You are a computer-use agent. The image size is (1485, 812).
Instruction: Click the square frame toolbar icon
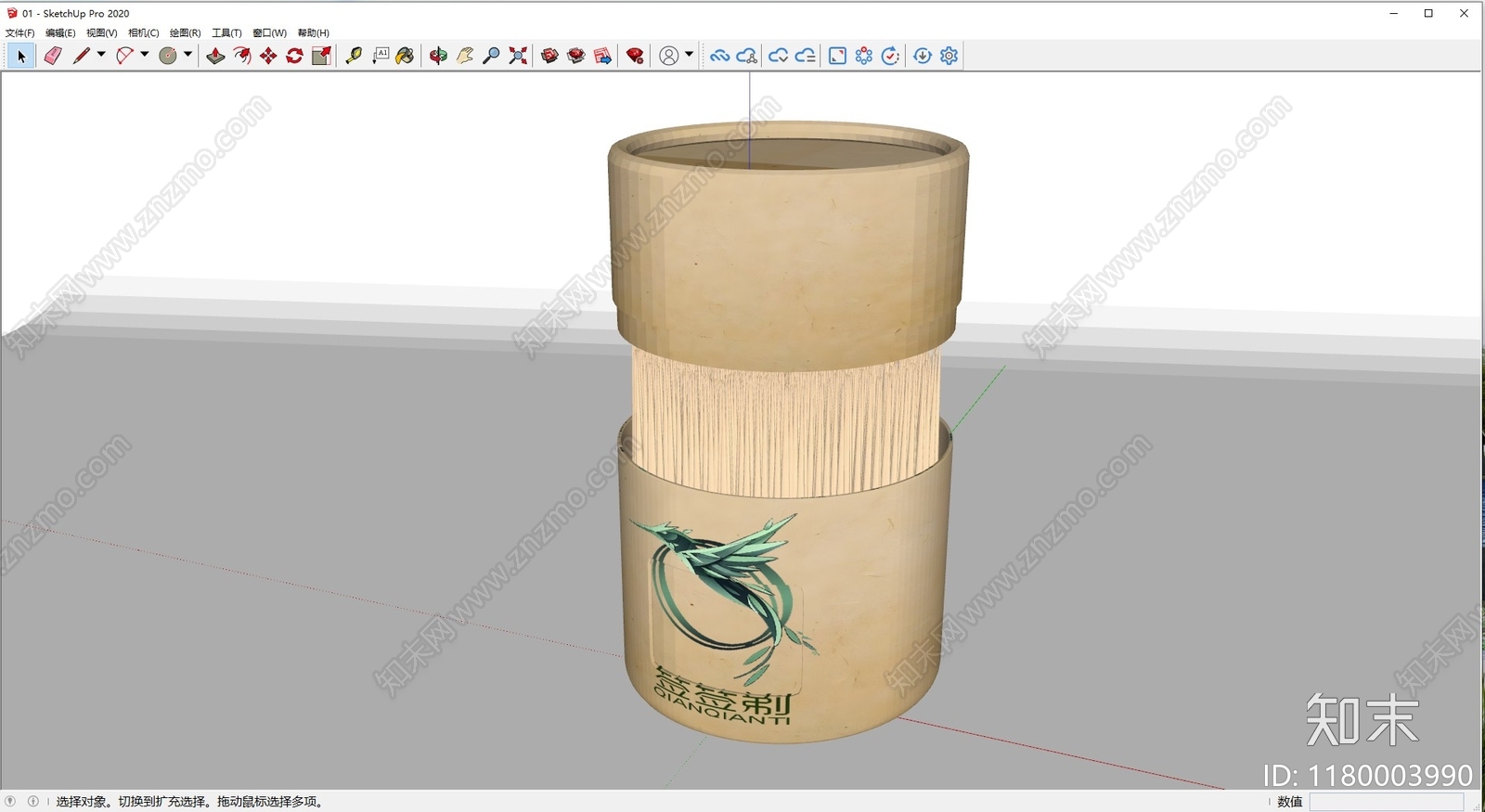(x=837, y=56)
